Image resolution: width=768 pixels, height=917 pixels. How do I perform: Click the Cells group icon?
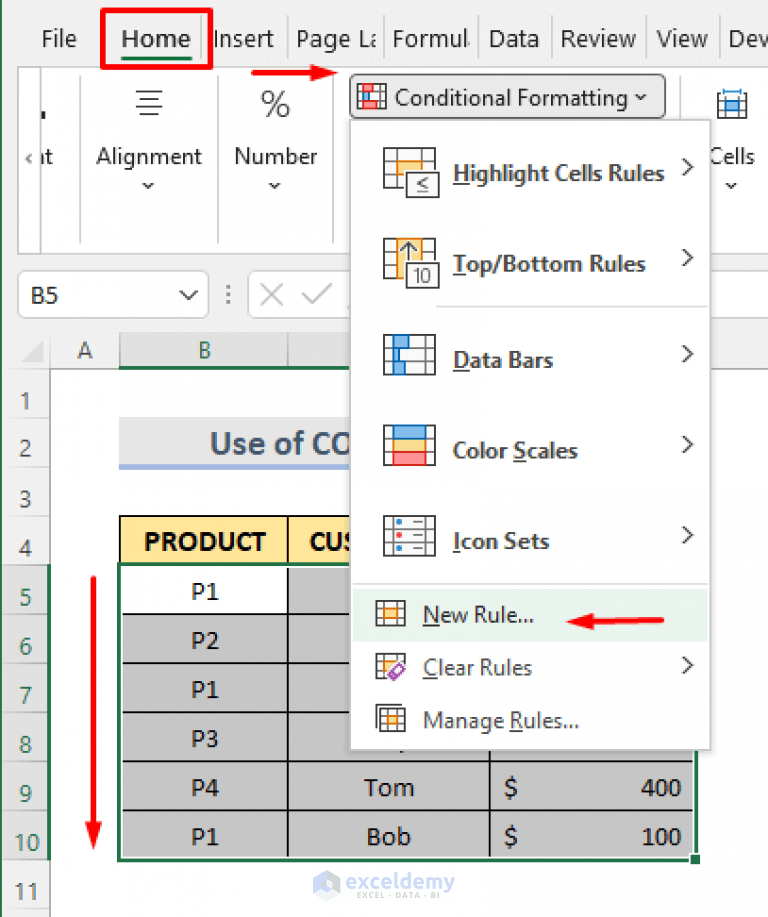pyautogui.click(x=732, y=103)
